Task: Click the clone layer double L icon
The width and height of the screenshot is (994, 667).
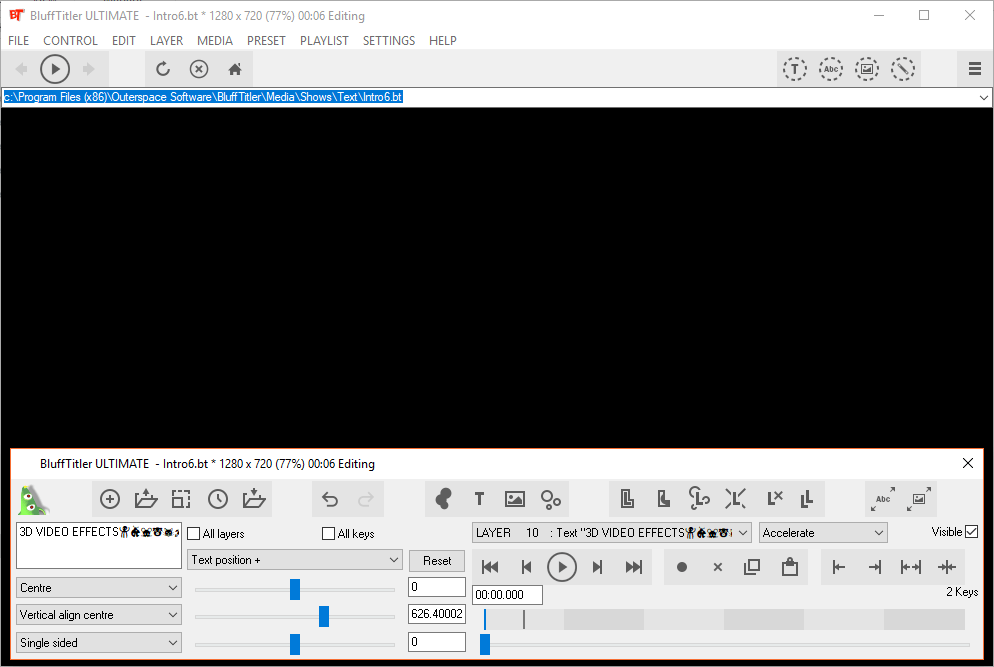Action: pyautogui.click(x=807, y=500)
